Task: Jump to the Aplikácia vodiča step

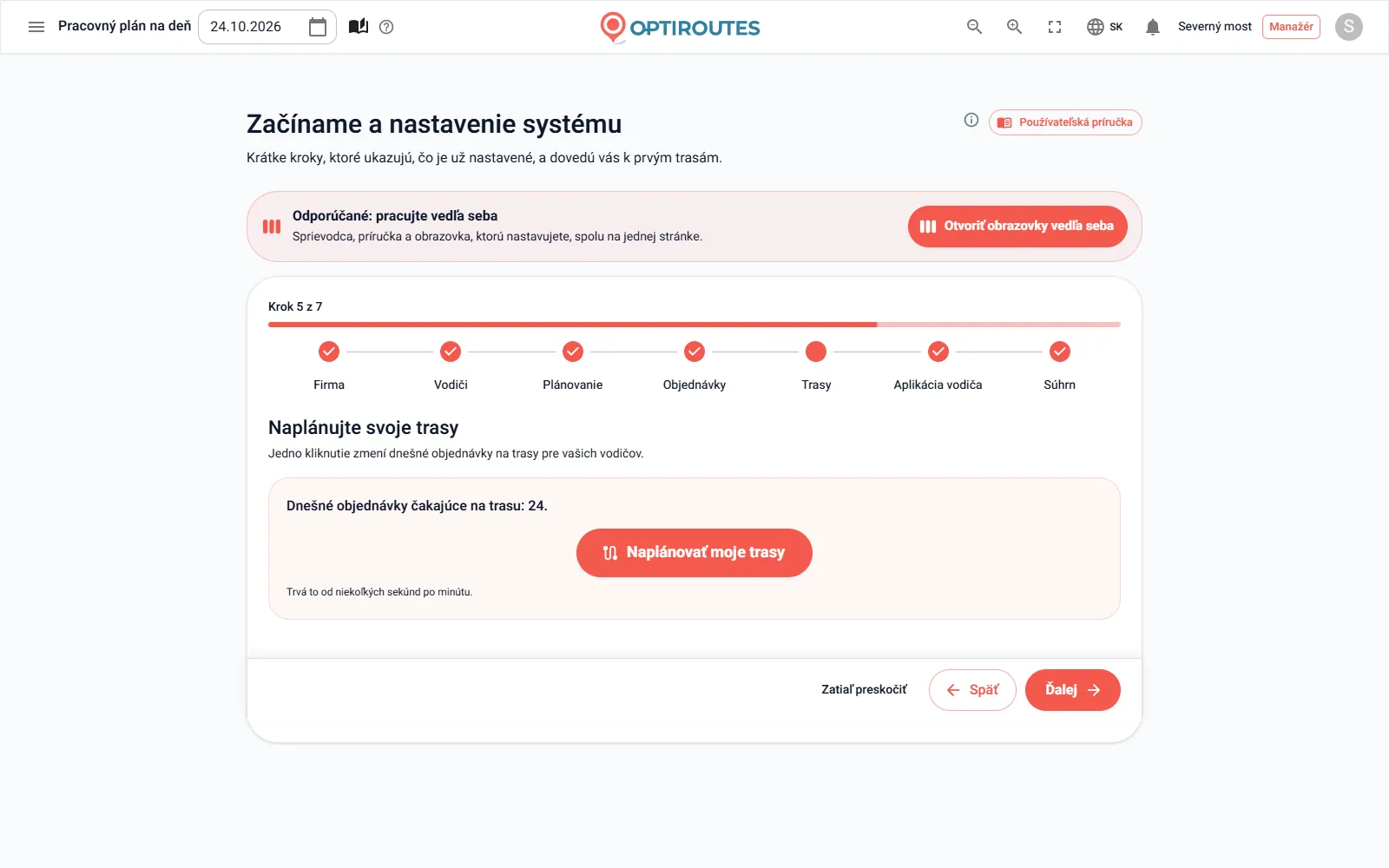Action: point(938,365)
